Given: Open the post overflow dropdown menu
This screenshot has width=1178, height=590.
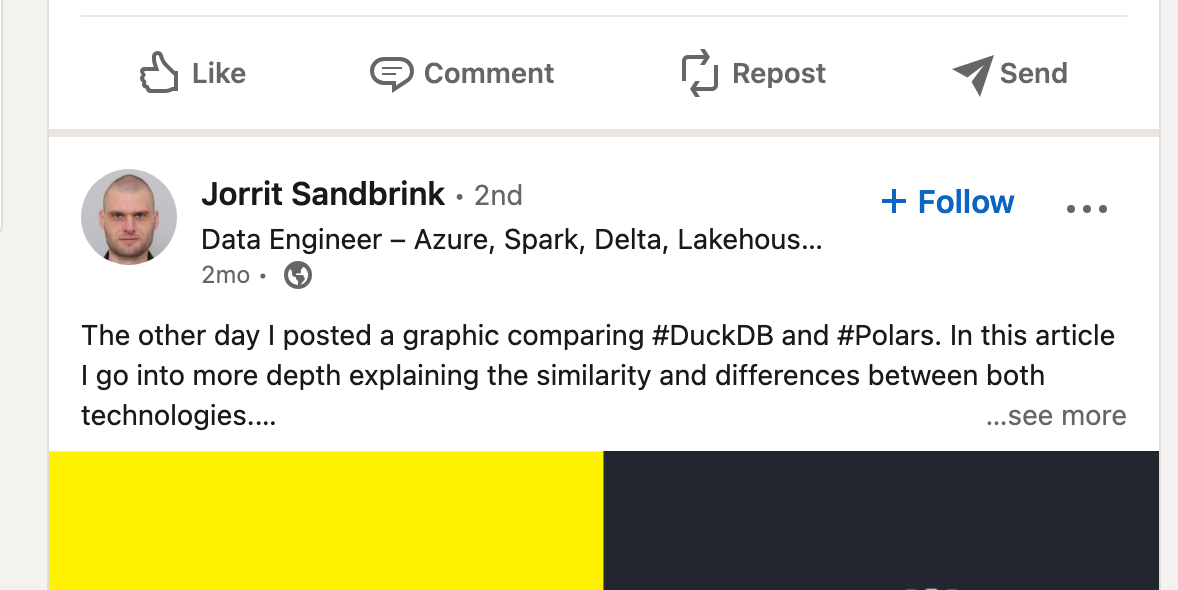Looking at the screenshot, I should (x=1086, y=207).
